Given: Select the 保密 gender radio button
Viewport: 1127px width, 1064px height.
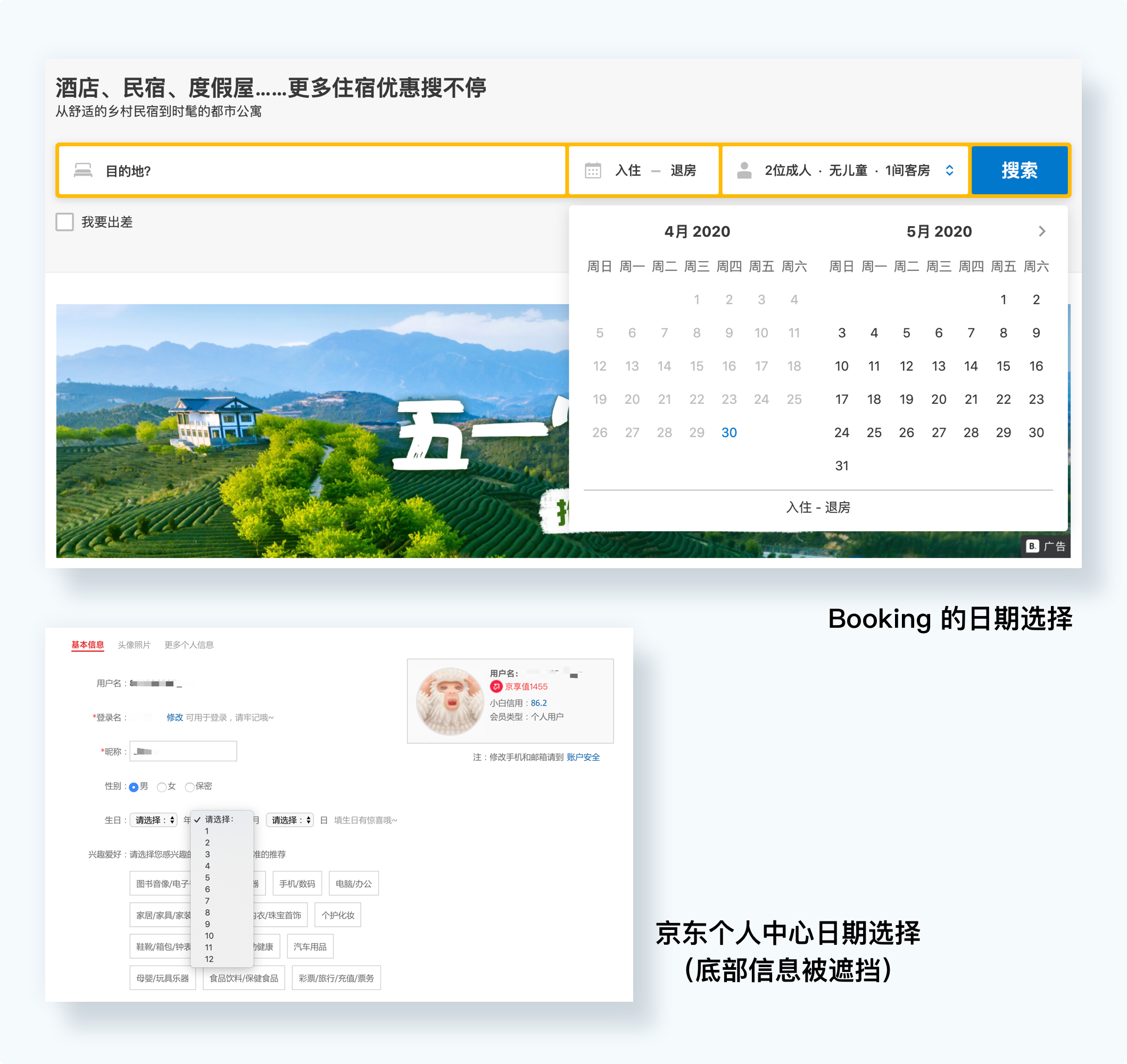Looking at the screenshot, I should click(x=189, y=787).
